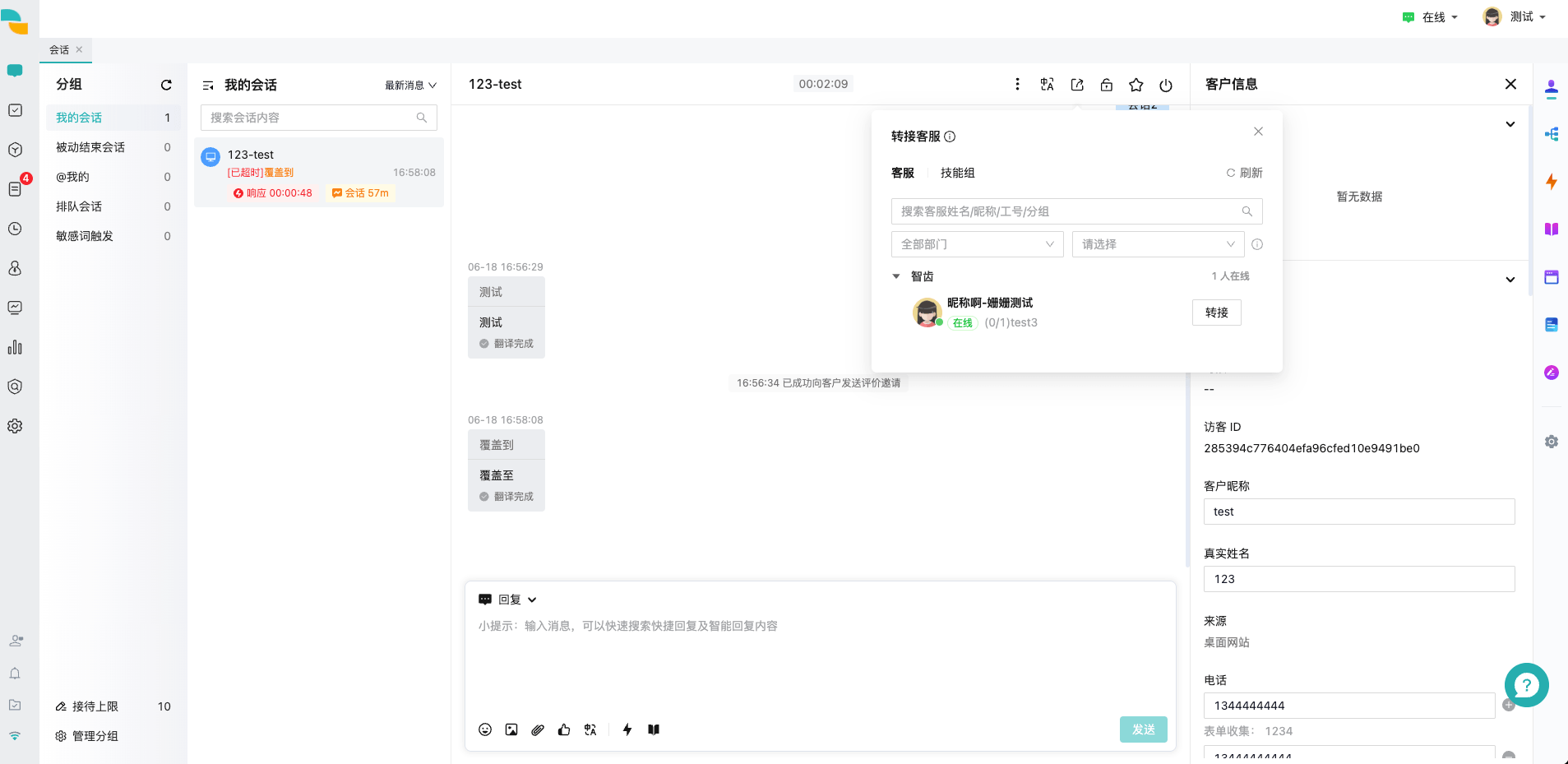Toggle the translation icon in chat header
Screen dimensions: 1568x764
click(x=1047, y=84)
